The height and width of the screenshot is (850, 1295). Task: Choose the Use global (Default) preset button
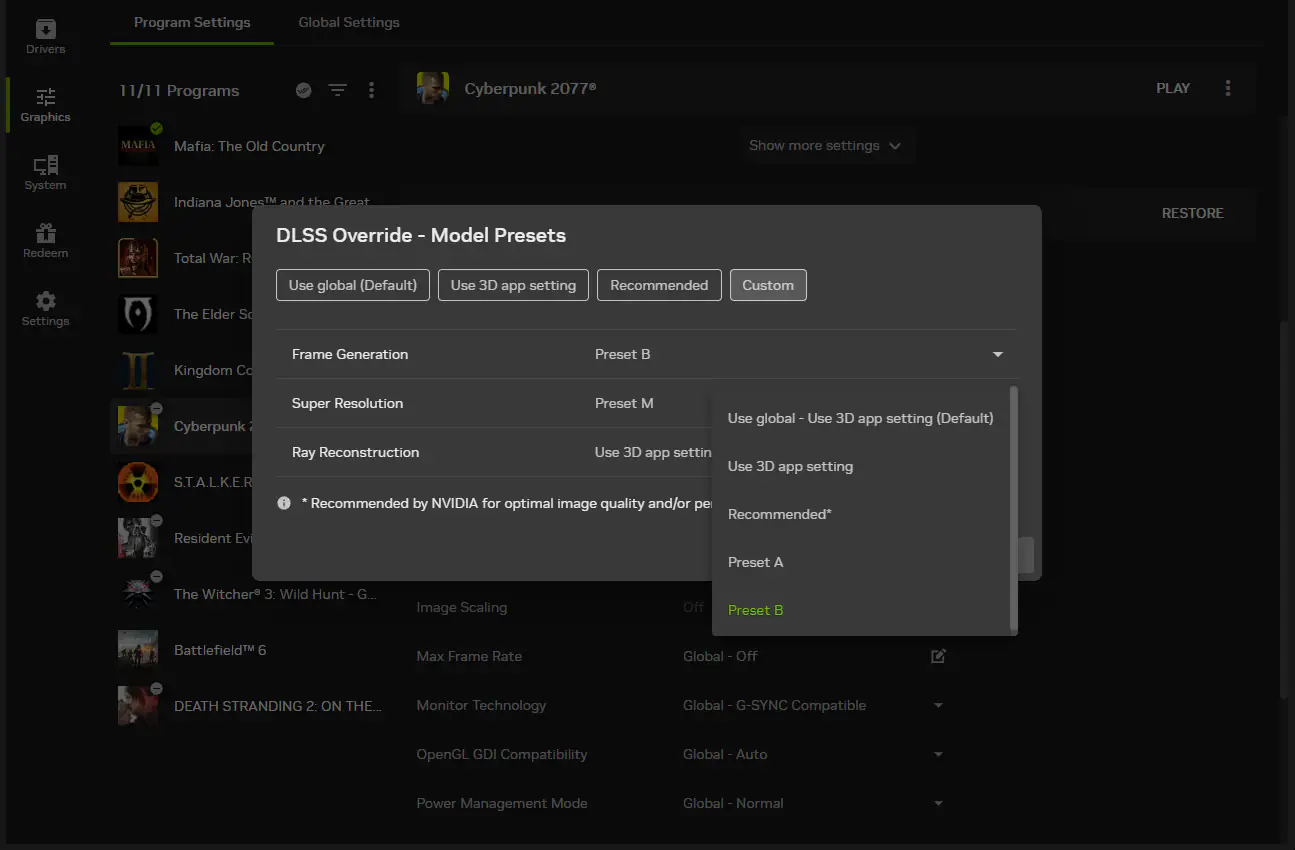(353, 285)
